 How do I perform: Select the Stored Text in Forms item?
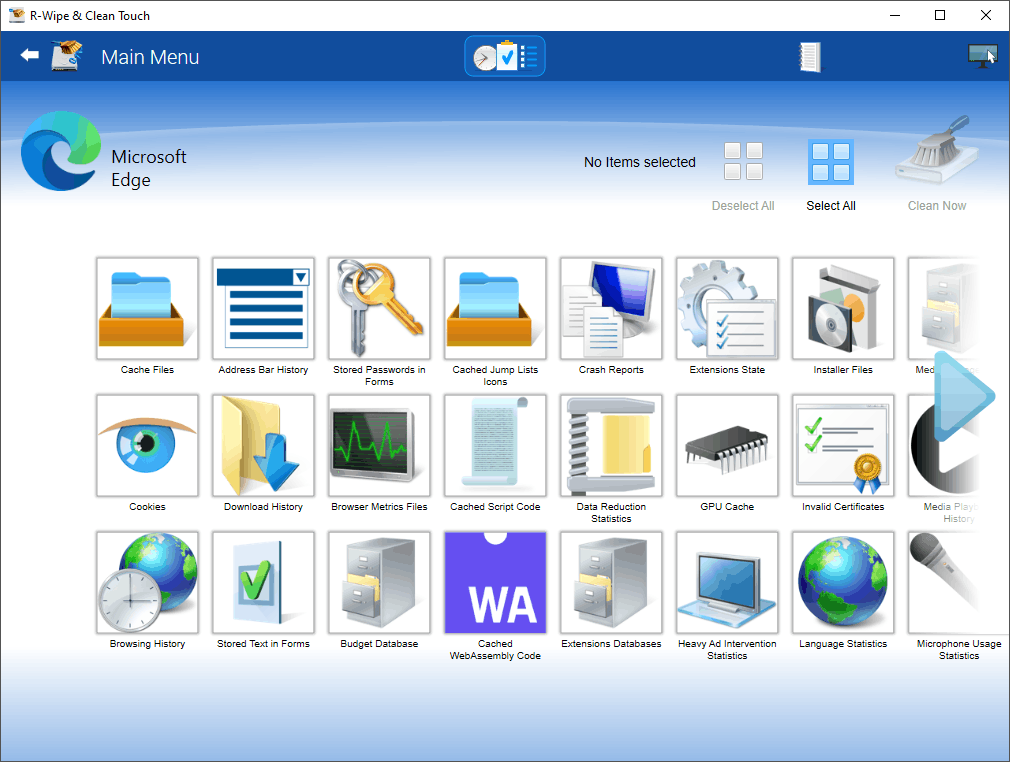coord(263,583)
